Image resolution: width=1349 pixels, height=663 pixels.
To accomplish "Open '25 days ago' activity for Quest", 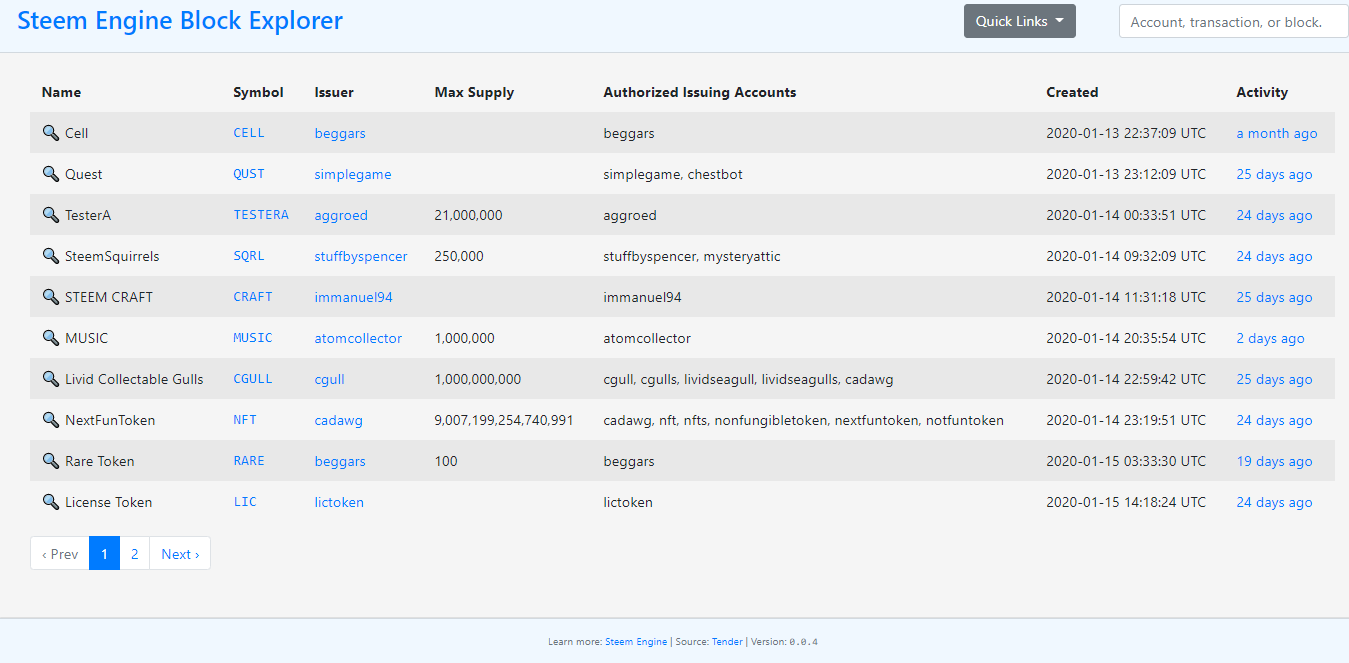I will (1274, 174).
